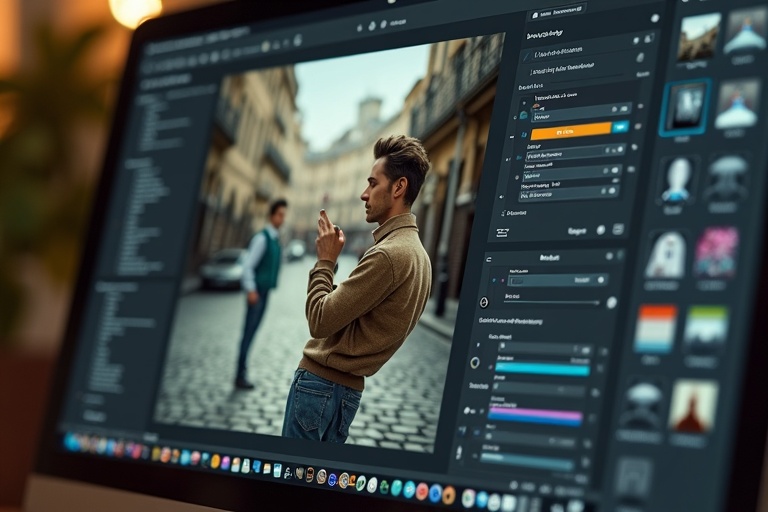The image size is (768, 512).
Task: Click the round handle on the thin slider
Action: point(611,302)
